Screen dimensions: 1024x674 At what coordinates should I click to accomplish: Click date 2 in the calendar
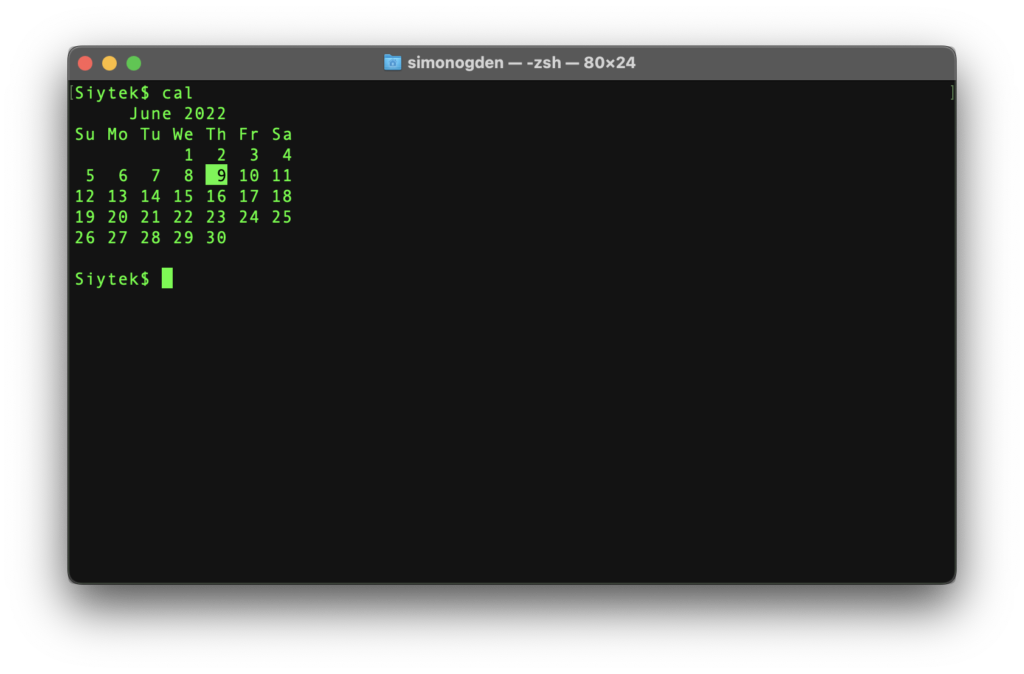221,155
